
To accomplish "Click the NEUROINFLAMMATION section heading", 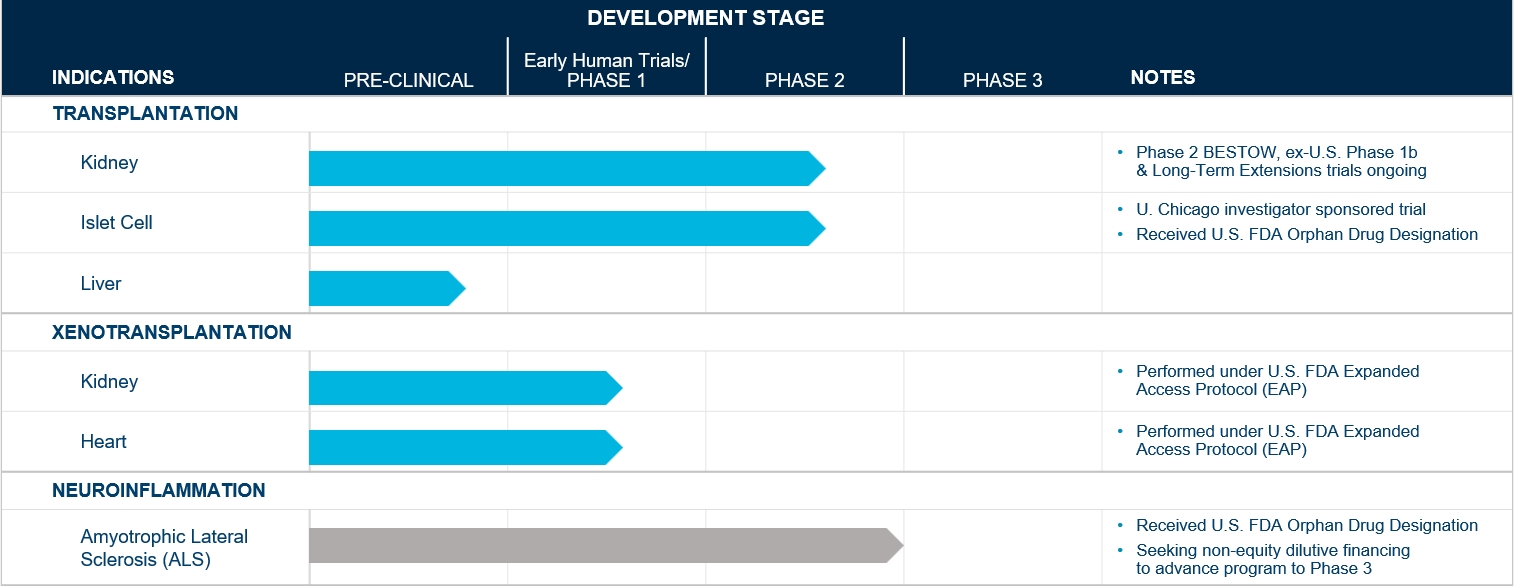I will (x=159, y=491).
